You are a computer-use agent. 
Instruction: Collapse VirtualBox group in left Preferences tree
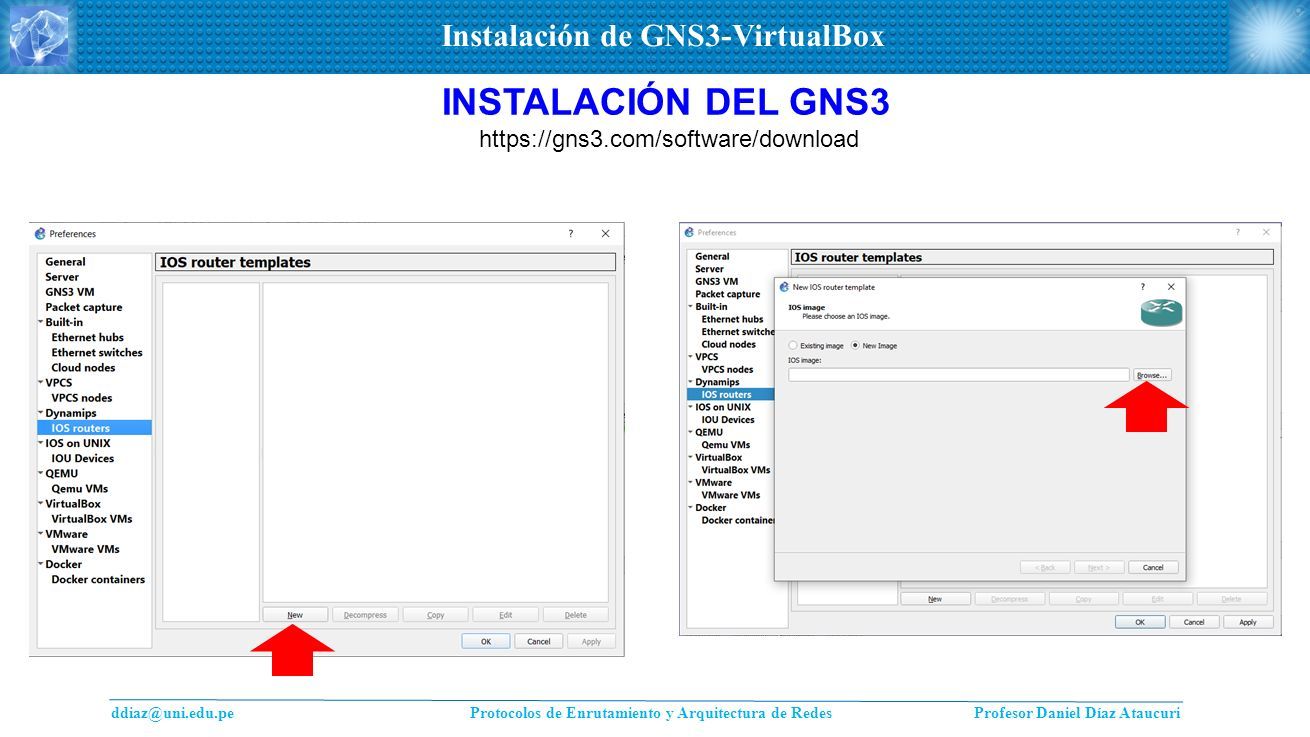click(x=41, y=503)
